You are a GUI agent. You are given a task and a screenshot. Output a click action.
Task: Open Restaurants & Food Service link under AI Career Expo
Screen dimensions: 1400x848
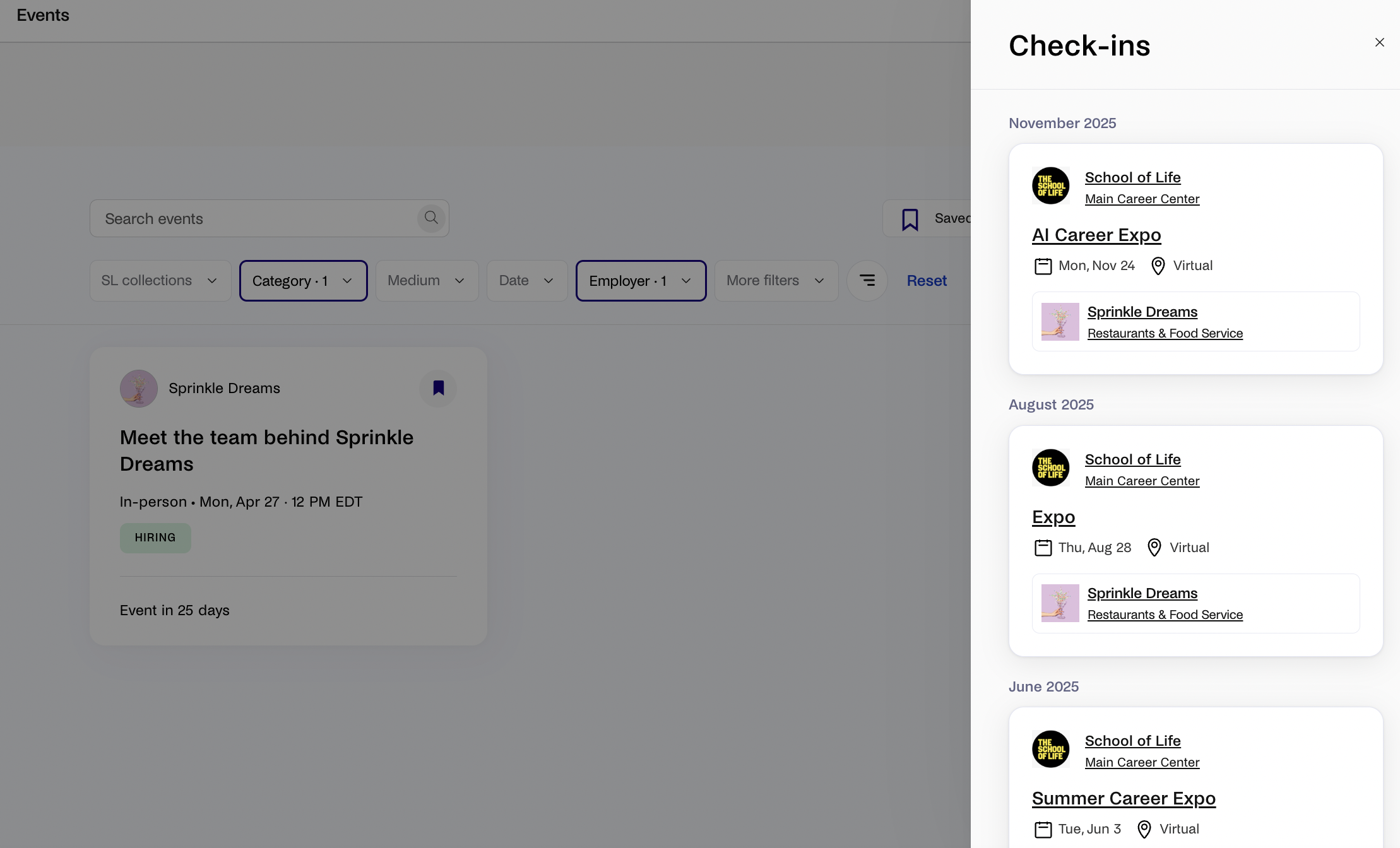click(1165, 333)
